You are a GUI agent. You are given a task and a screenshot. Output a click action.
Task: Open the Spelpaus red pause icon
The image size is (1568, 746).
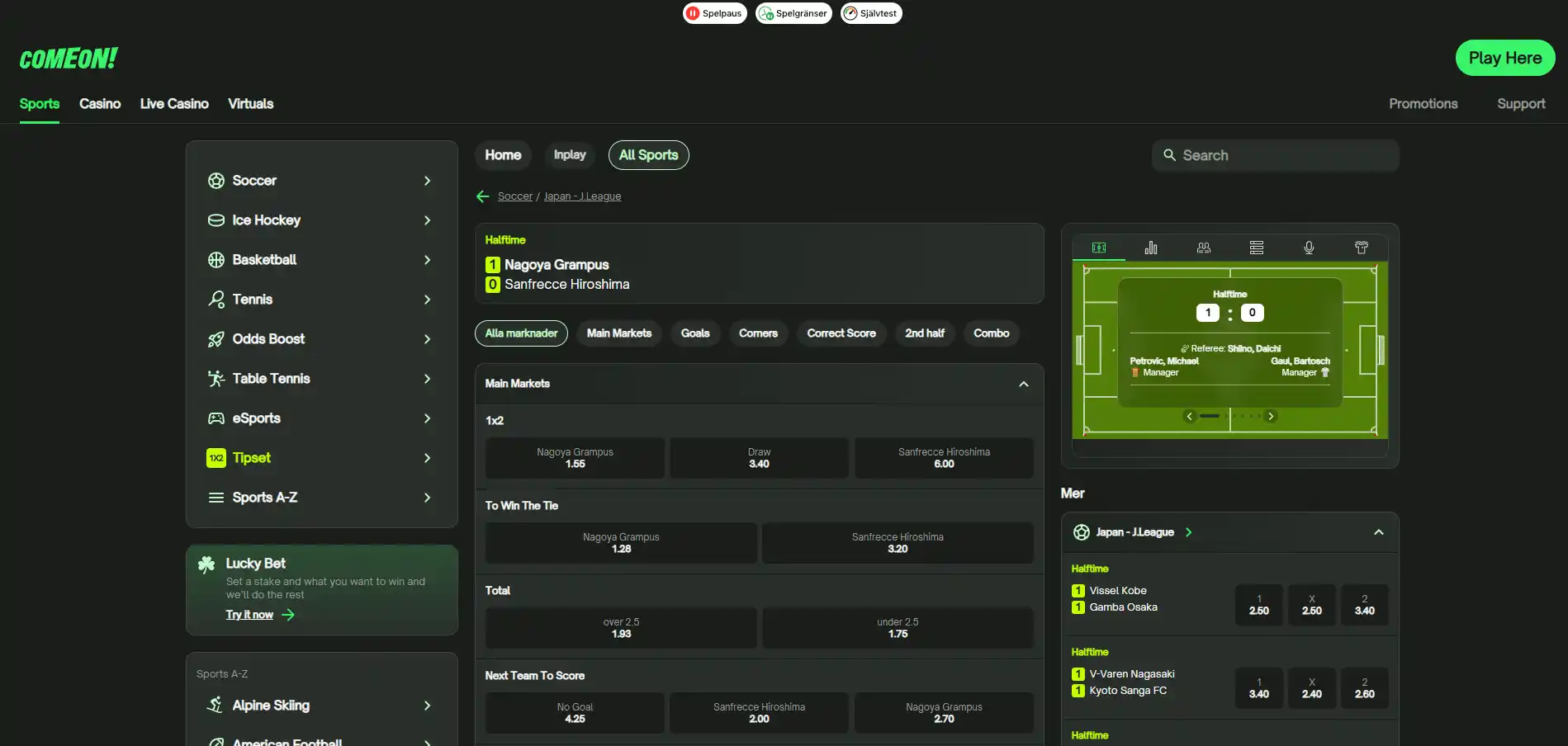point(693,13)
